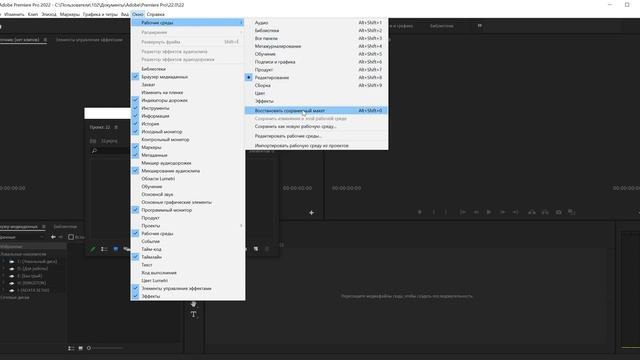The image size is (640, 360).
Task: Add marker in the Program monitor
Action: [x=420, y=212]
